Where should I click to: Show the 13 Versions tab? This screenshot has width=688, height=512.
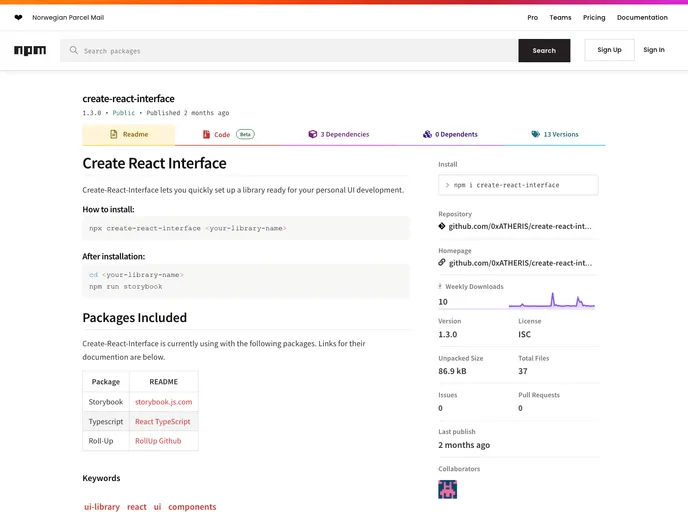554,134
